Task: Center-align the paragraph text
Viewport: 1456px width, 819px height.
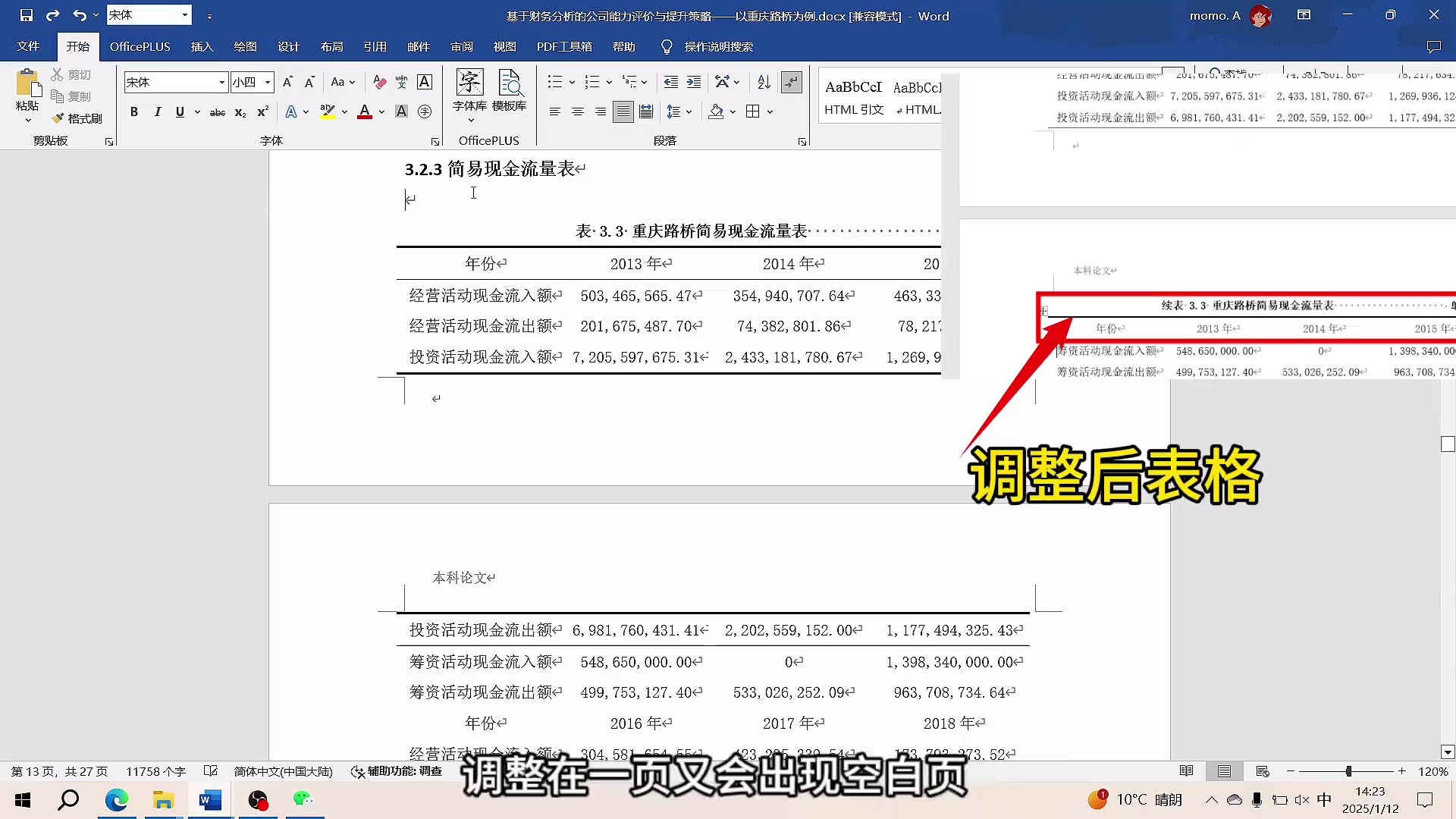Action: 578,112
